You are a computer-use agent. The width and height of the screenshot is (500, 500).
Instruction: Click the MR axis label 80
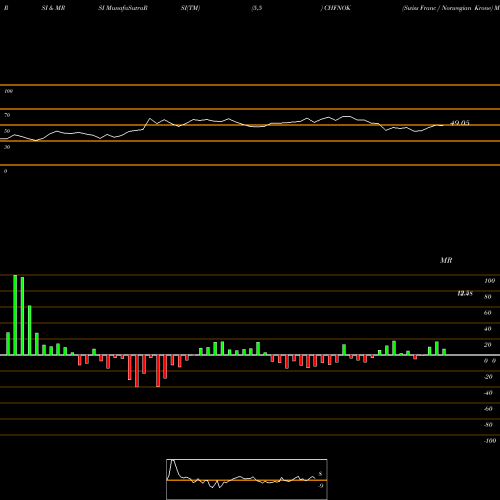pyautogui.click(x=488, y=297)
